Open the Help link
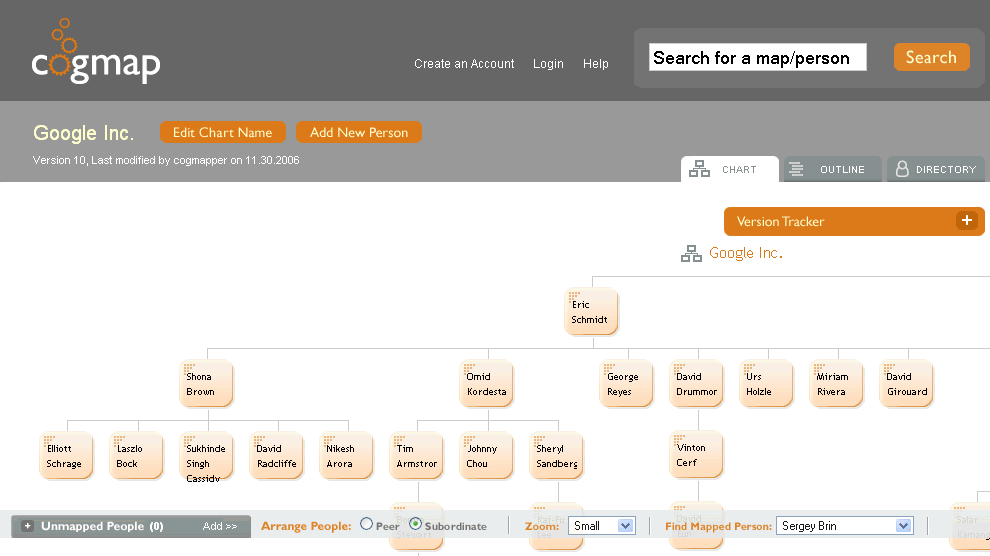Screen dimensions: 990x556 (595, 64)
